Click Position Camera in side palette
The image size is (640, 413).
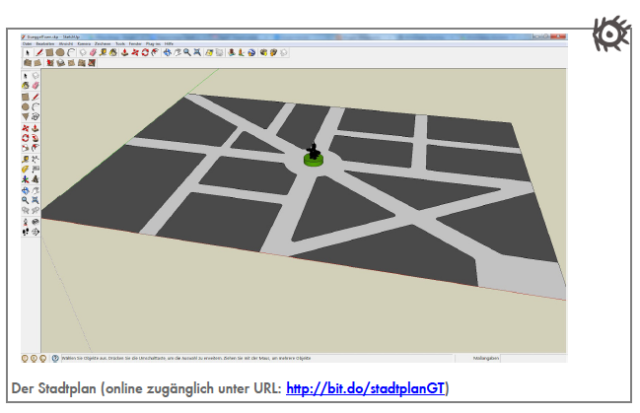point(25,222)
